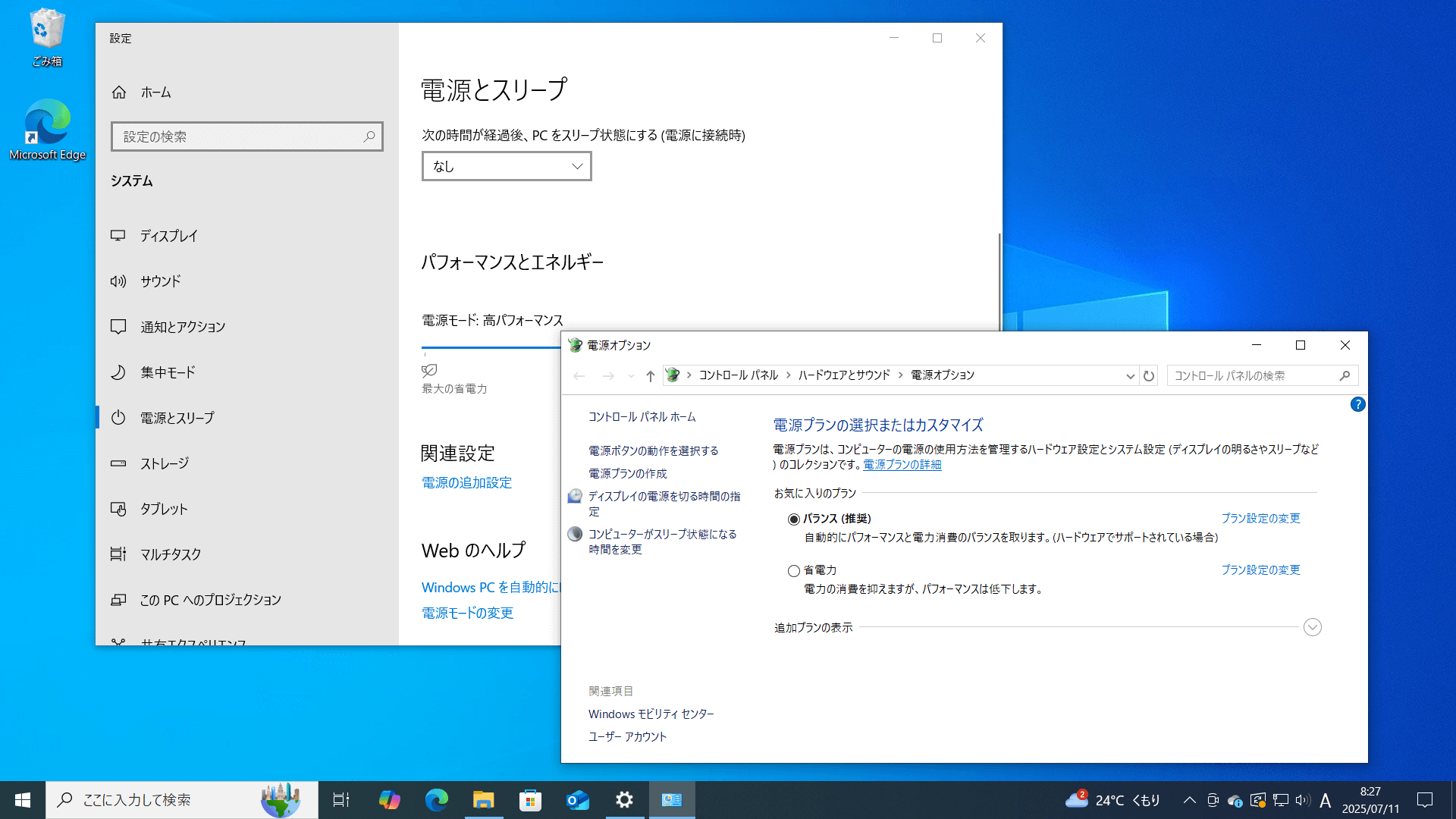Select the ディスプレイ monitor icon in sidebar
1456x819 pixels.
[118, 236]
